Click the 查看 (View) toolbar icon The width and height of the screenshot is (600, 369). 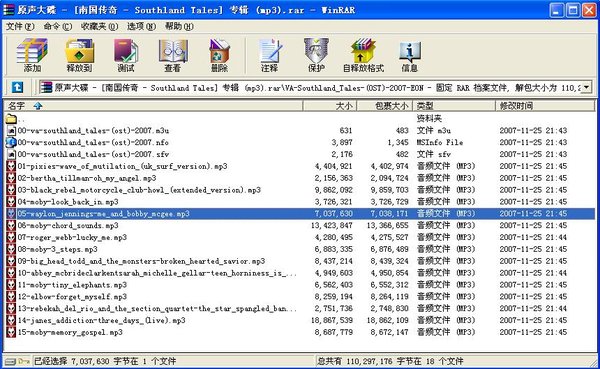click(173, 56)
